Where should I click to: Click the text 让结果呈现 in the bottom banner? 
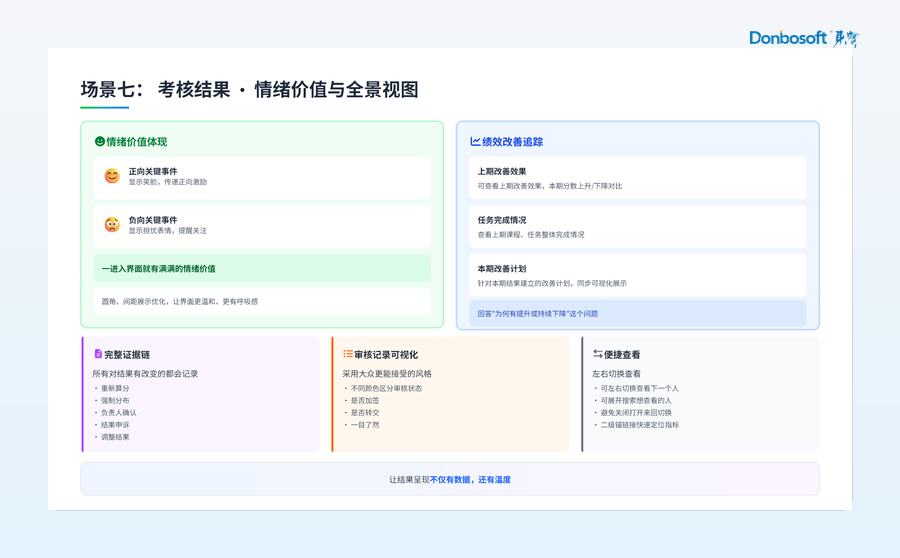tap(409, 479)
